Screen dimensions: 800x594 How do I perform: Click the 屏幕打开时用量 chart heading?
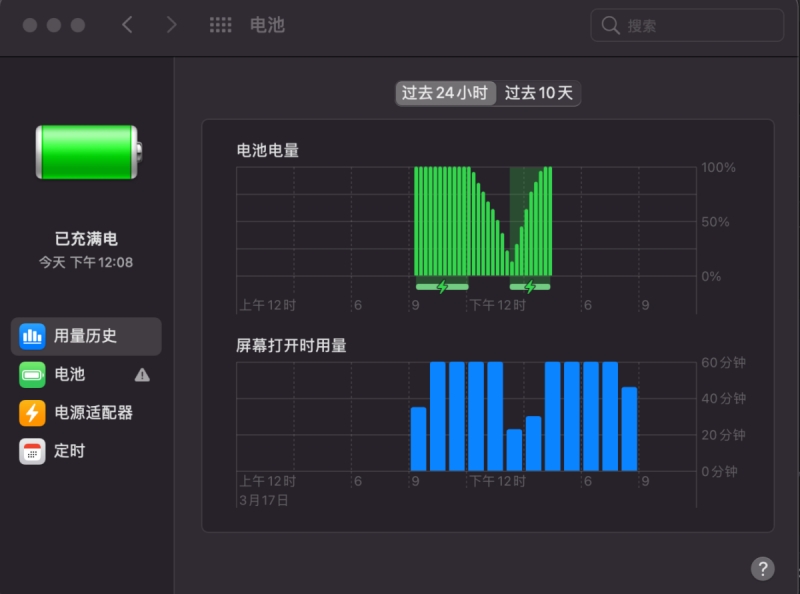[291, 345]
